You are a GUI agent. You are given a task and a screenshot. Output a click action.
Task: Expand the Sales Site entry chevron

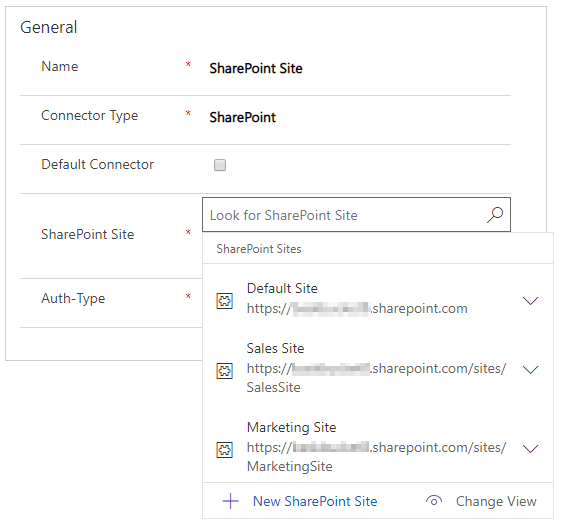[x=530, y=369]
